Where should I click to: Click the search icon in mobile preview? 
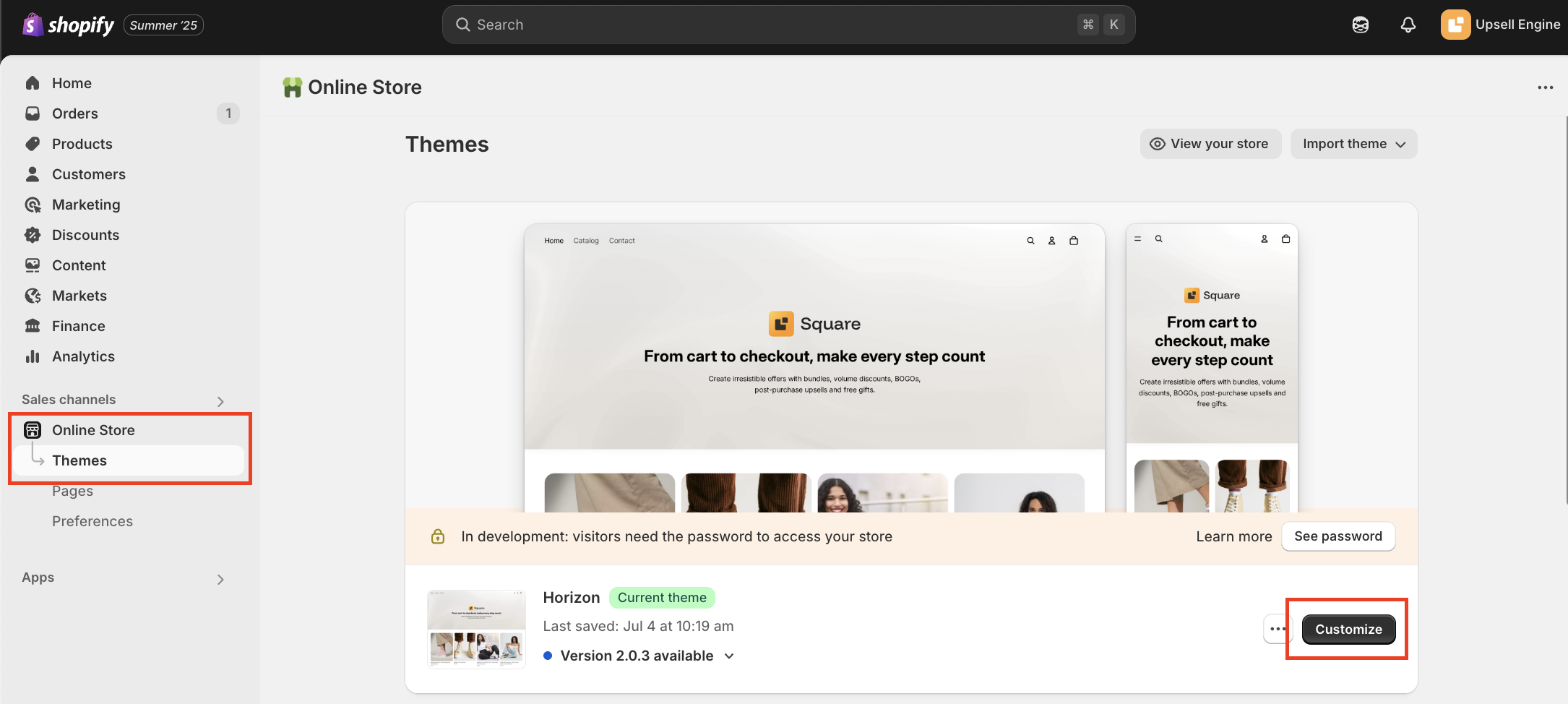tap(1158, 239)
